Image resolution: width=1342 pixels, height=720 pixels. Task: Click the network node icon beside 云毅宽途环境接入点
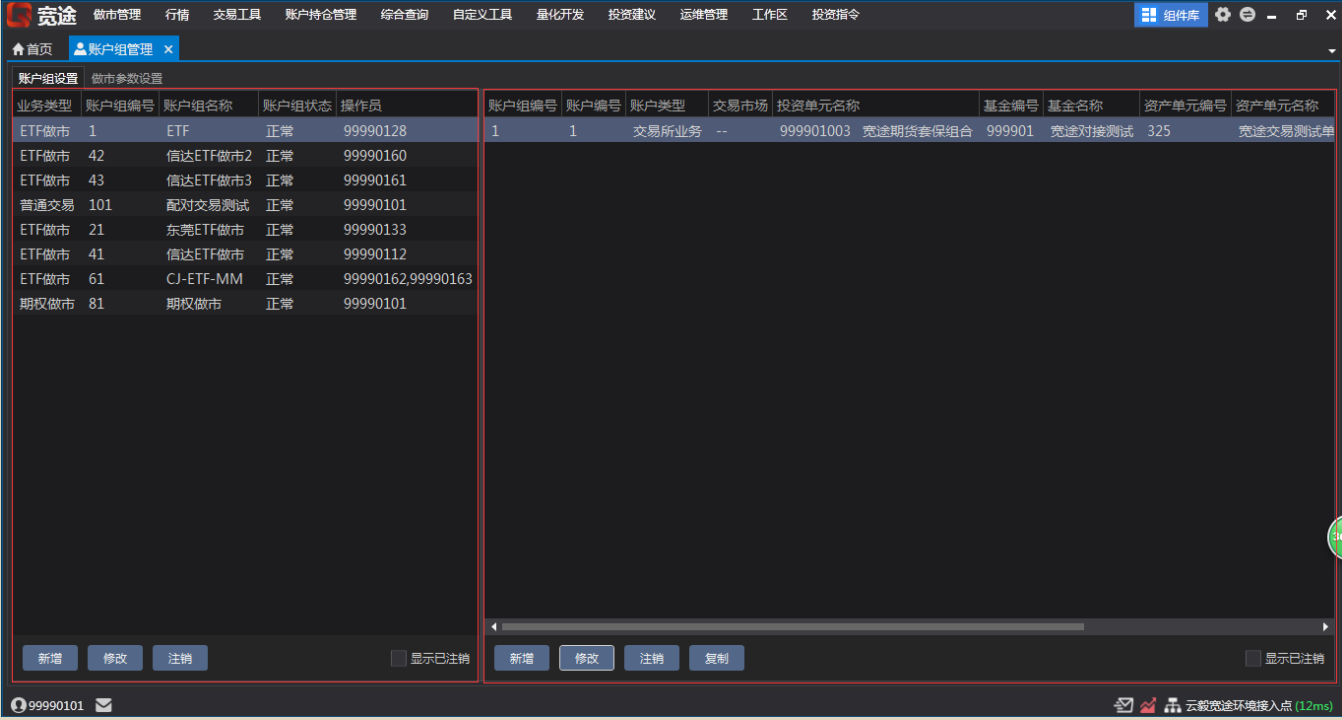[x=1173, y=705]
